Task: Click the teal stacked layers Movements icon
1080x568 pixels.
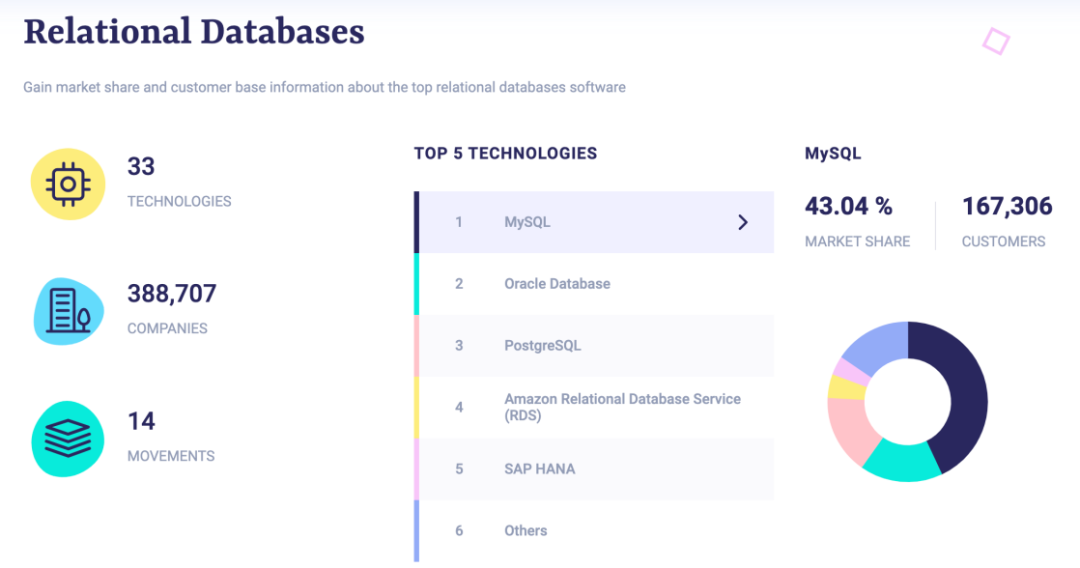Action: coord(68,438)
